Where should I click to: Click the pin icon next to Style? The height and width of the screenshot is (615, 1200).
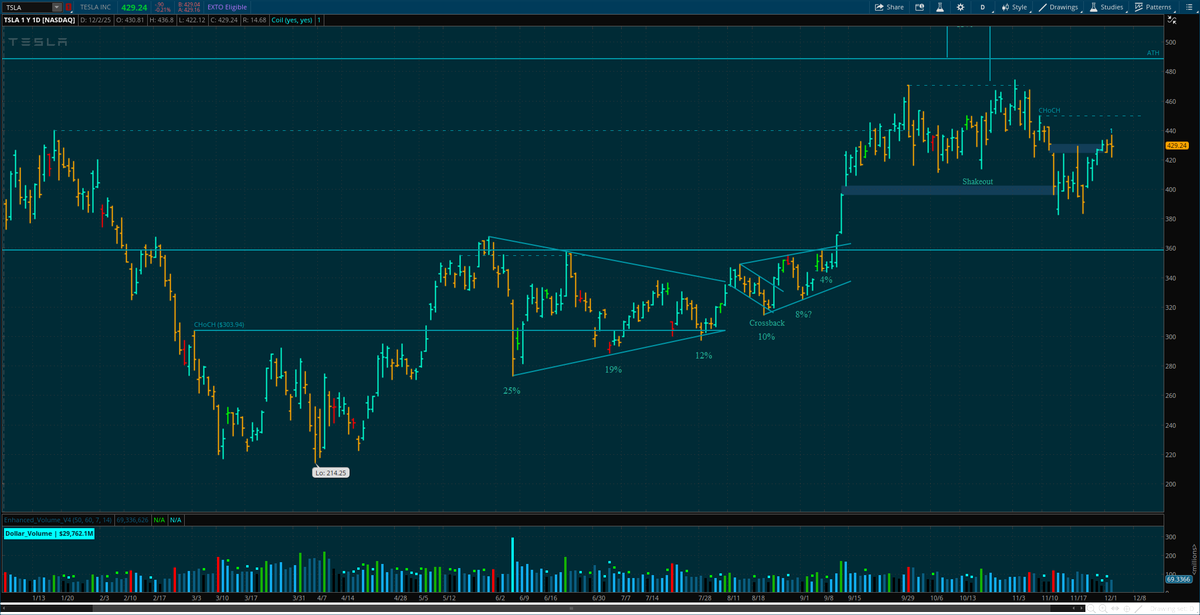(1005, 7)
